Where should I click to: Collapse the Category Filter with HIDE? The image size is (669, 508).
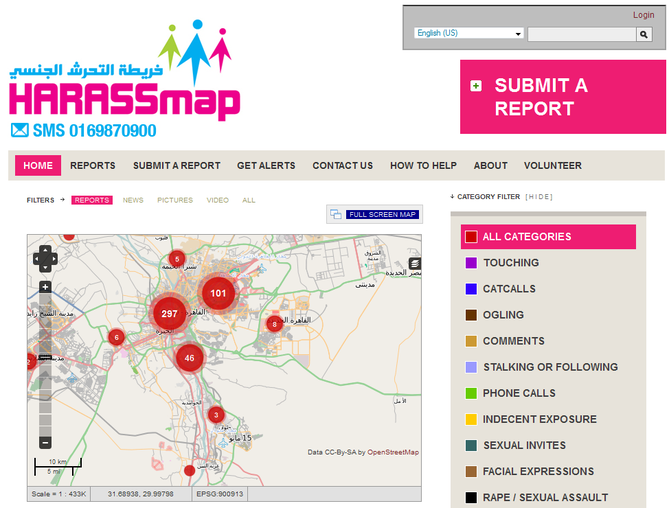pos(539,197)
